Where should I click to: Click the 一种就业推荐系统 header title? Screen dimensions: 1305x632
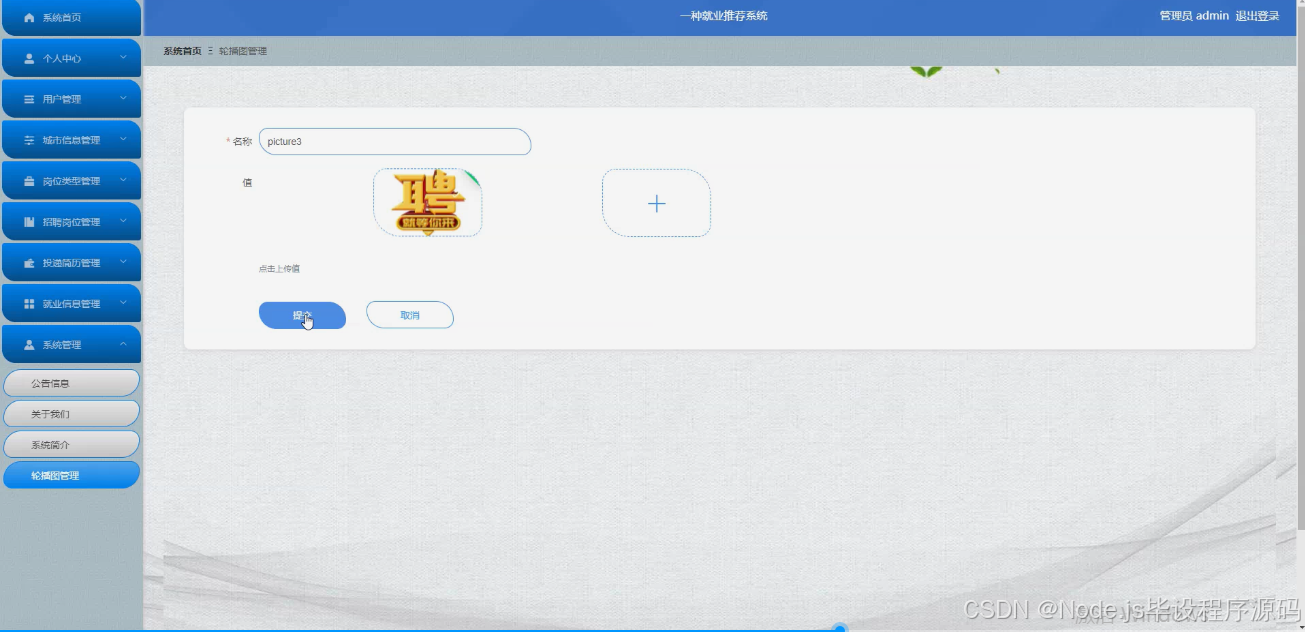coord(724,16)
